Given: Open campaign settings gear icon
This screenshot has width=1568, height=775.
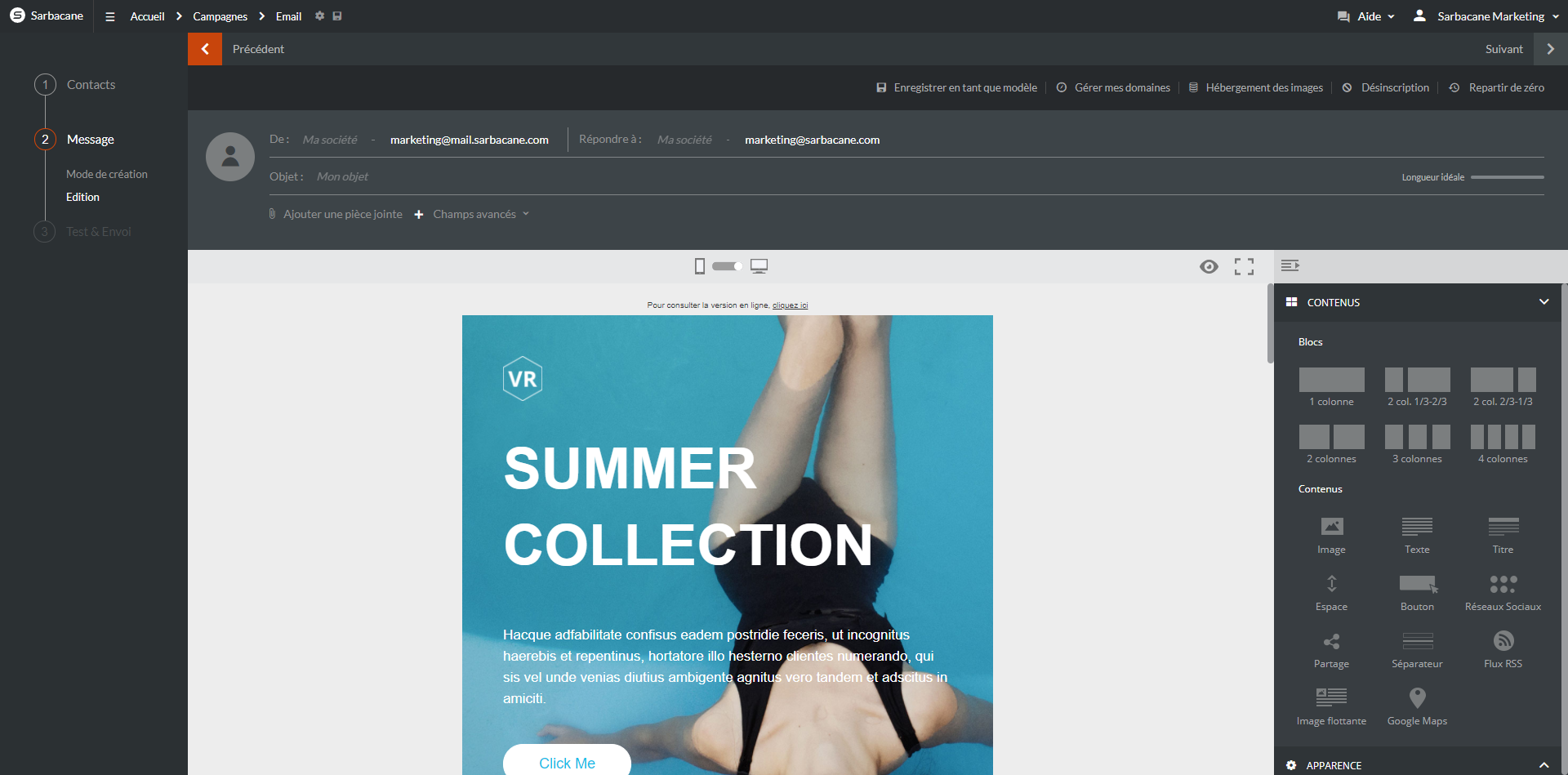Looking at the screenshot, I should tap(320, 16).
